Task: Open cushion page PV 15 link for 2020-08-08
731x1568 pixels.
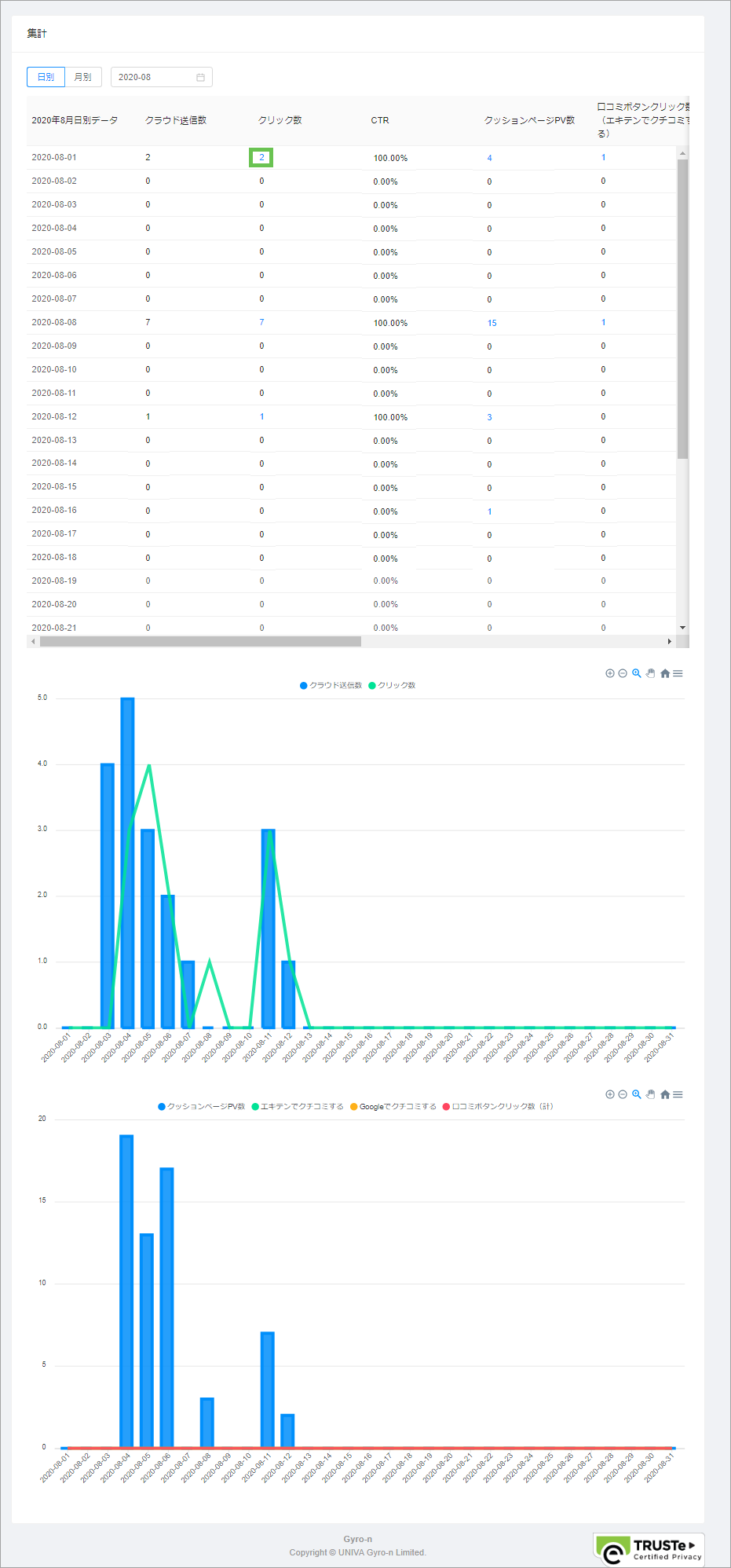Action: click(492, 323)
